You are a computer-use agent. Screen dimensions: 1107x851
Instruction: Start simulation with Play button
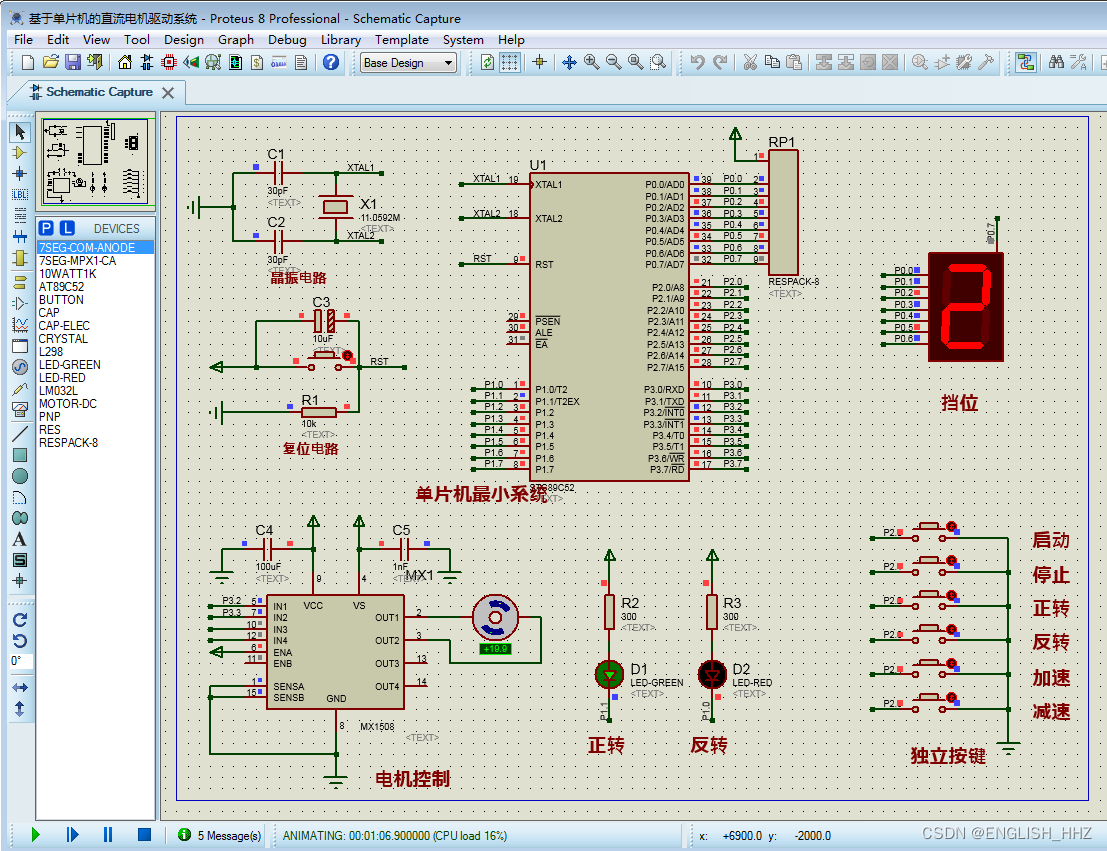35,835
